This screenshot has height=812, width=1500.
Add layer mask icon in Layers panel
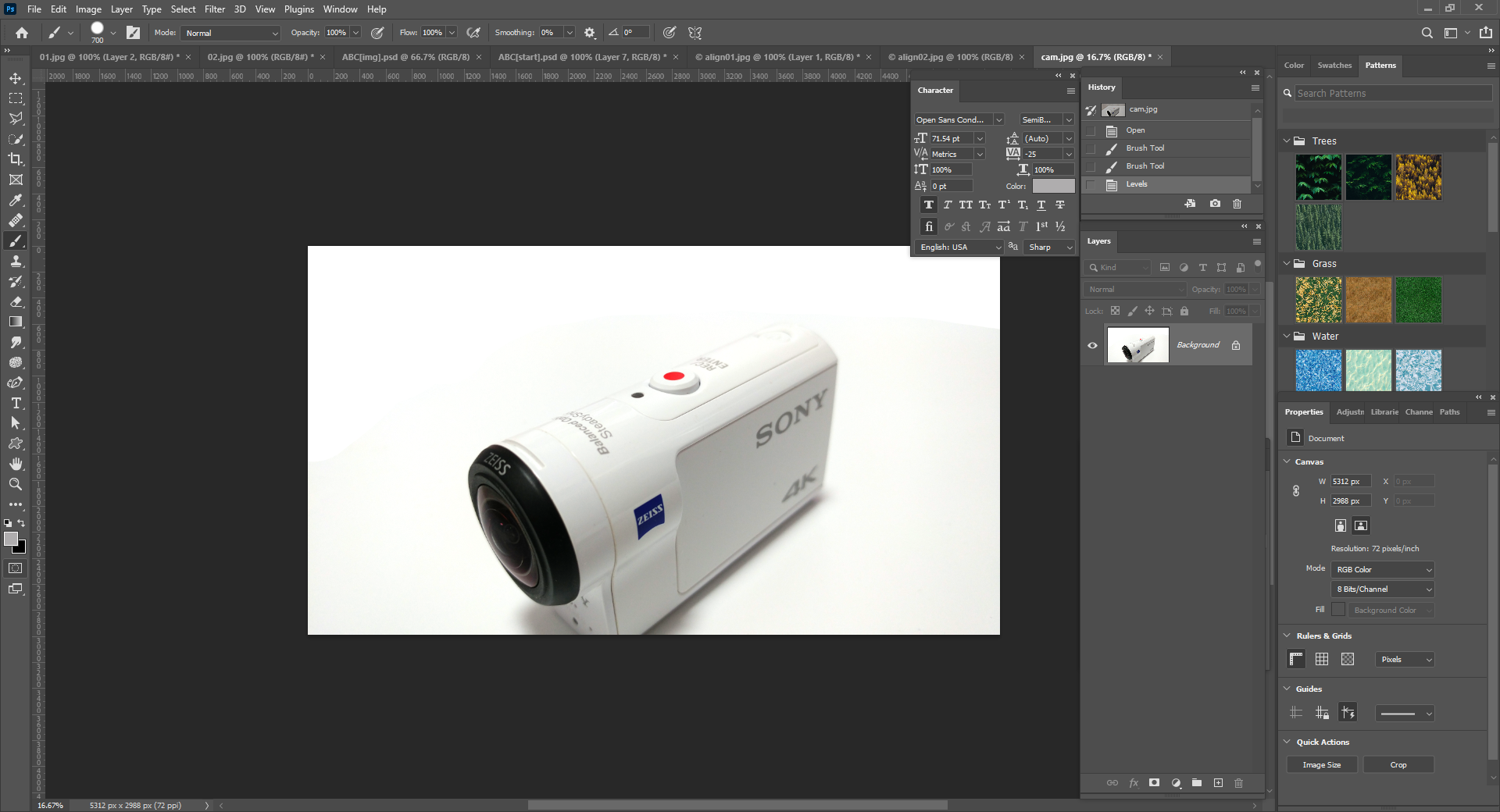(1154, 783)
